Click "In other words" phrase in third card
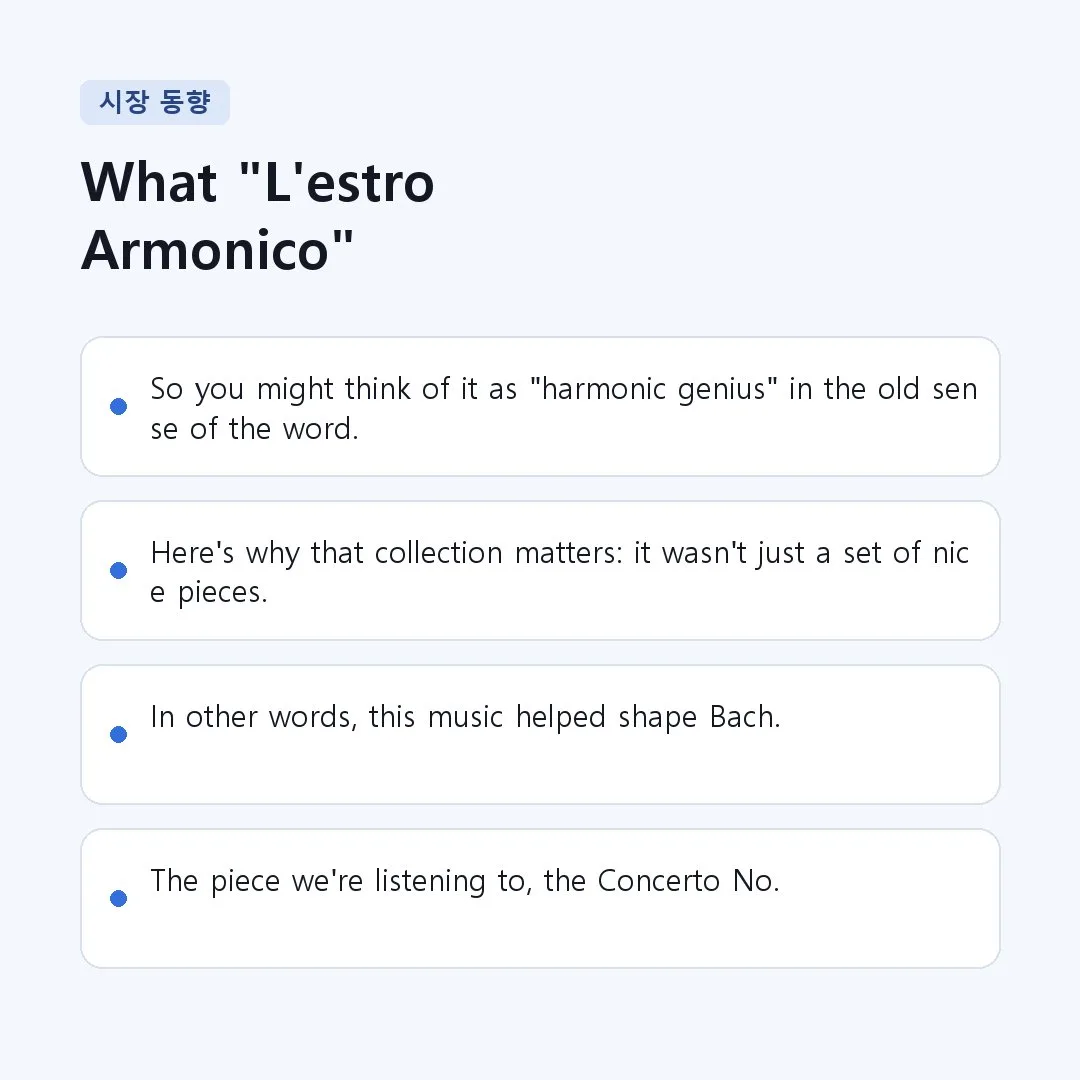1080x1080 pixels. [253, 717]
